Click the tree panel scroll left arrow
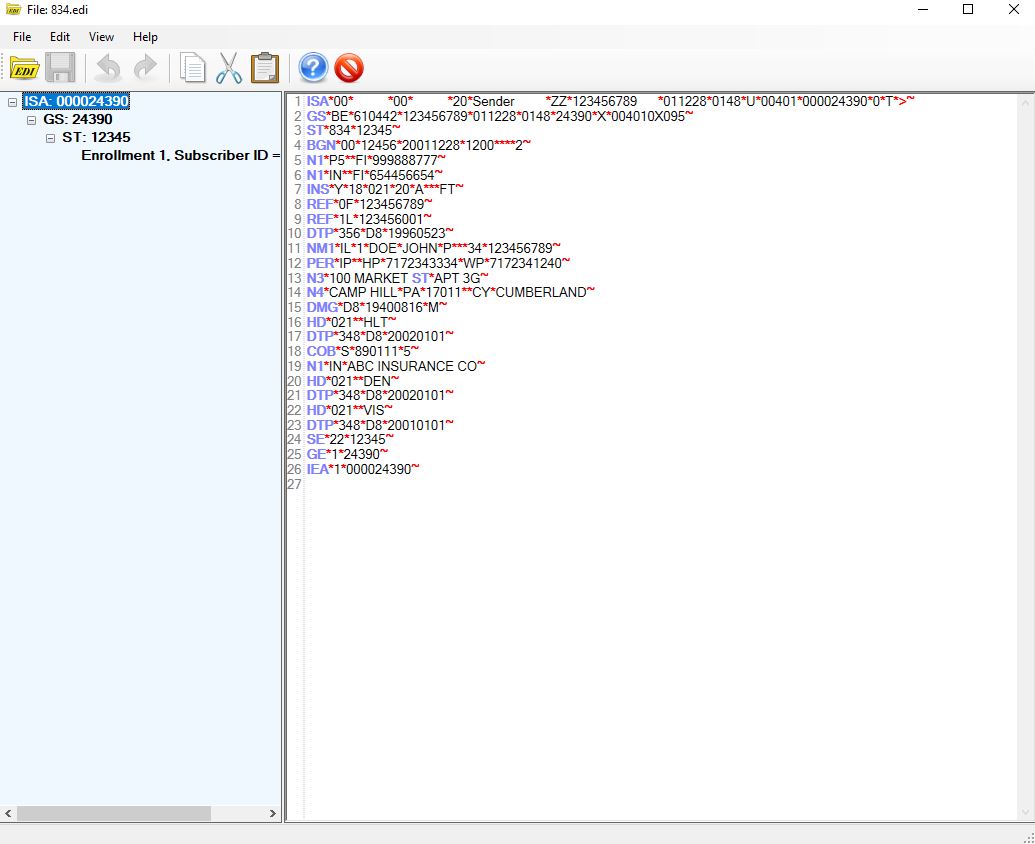Image resolution: width=1035 pixels, height=844 pixels. click(8, 814)
